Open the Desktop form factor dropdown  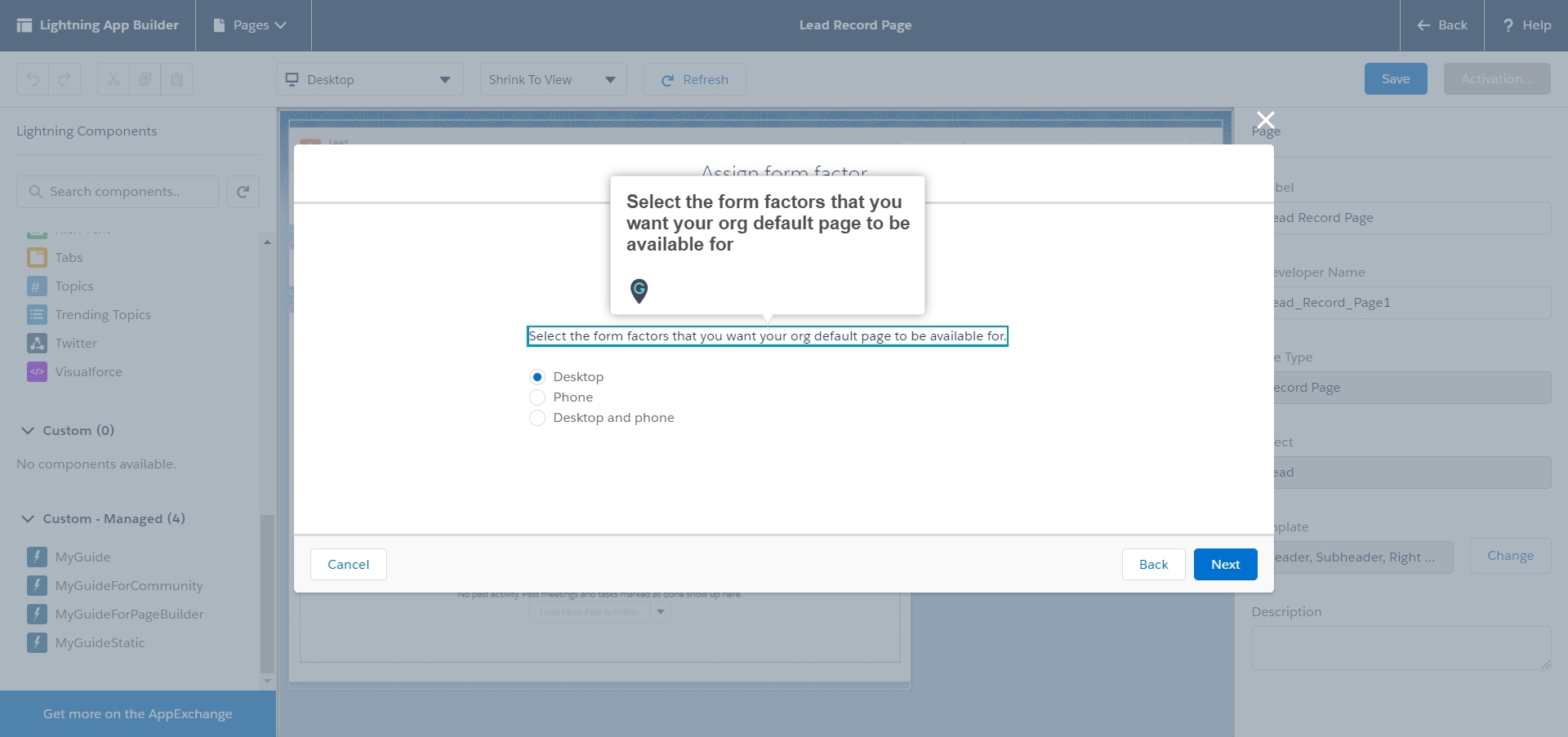[x=369, y=79]
